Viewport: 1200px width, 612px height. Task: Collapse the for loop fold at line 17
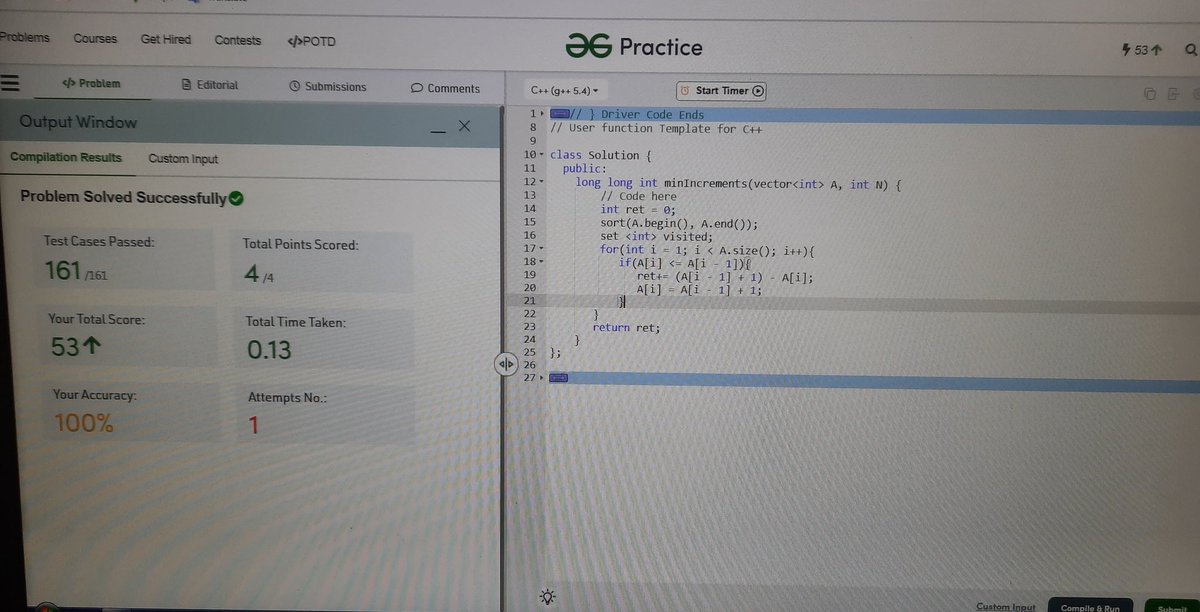[x=541, y=248]
